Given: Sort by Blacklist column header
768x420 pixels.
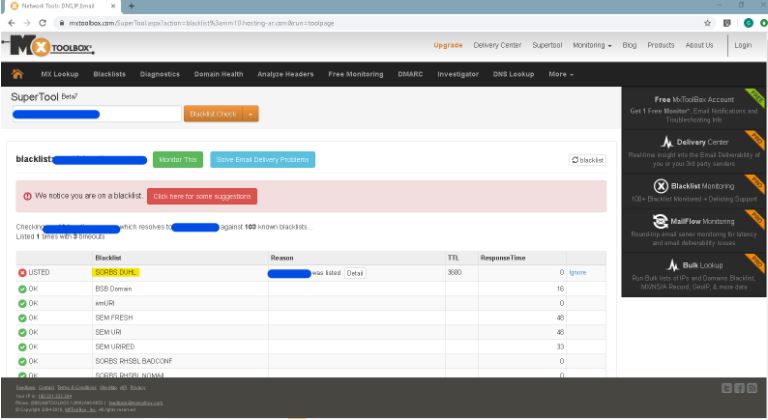Looking at the screenshot, I should point(108,258).
